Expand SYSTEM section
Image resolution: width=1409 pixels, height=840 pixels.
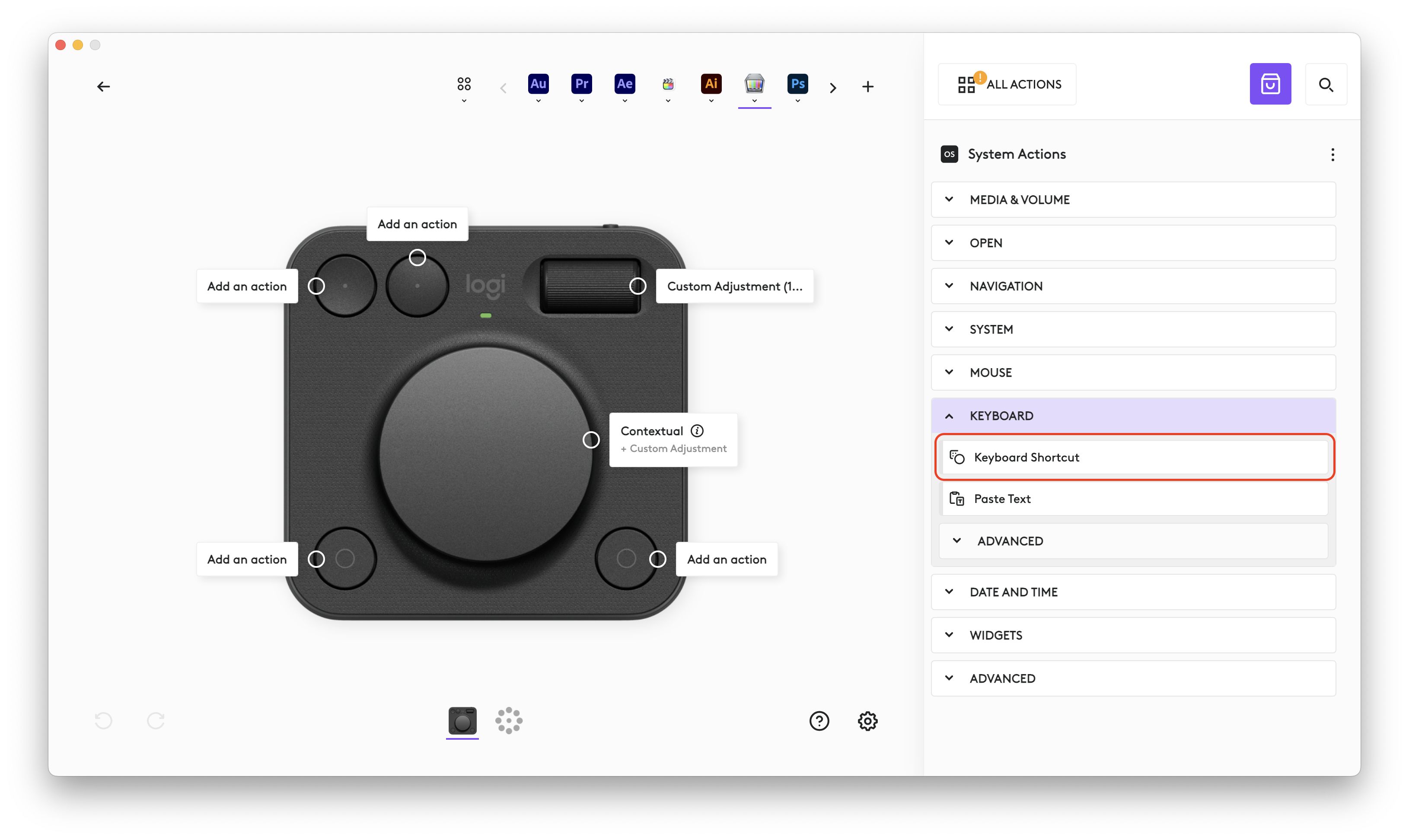tap(1133, 329)
